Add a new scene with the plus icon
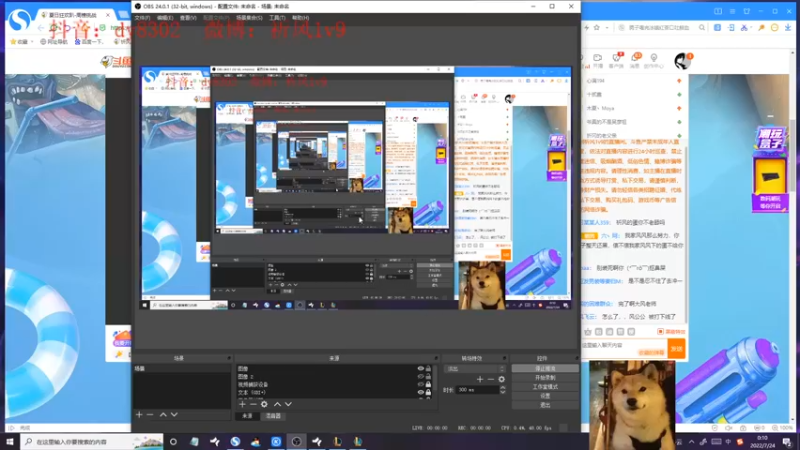The height and width of the screenshot is (450, 800). coord(139,415)
